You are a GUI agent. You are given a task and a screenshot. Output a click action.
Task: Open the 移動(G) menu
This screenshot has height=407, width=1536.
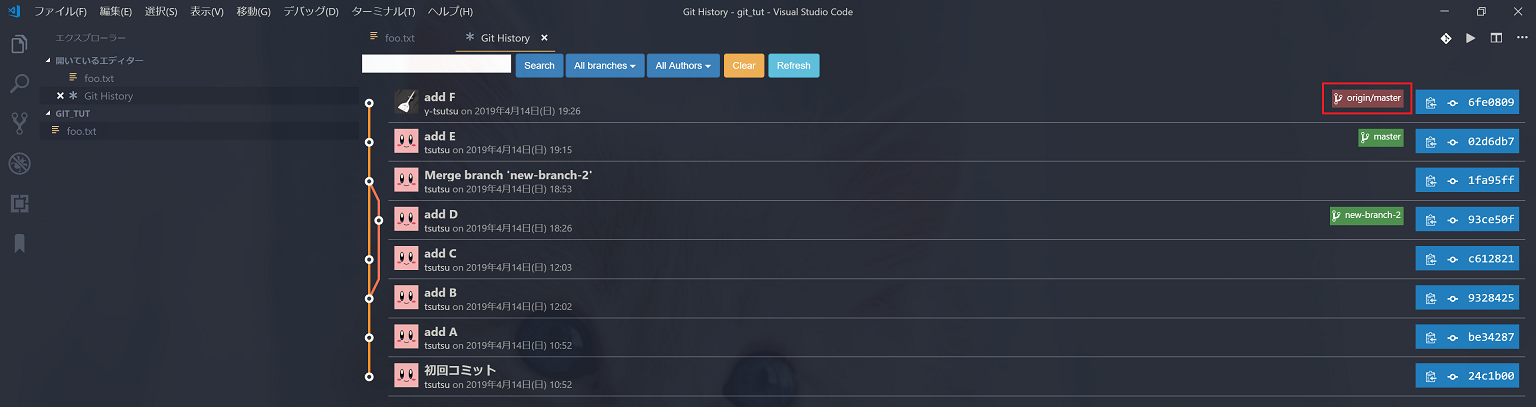(253, 11)
